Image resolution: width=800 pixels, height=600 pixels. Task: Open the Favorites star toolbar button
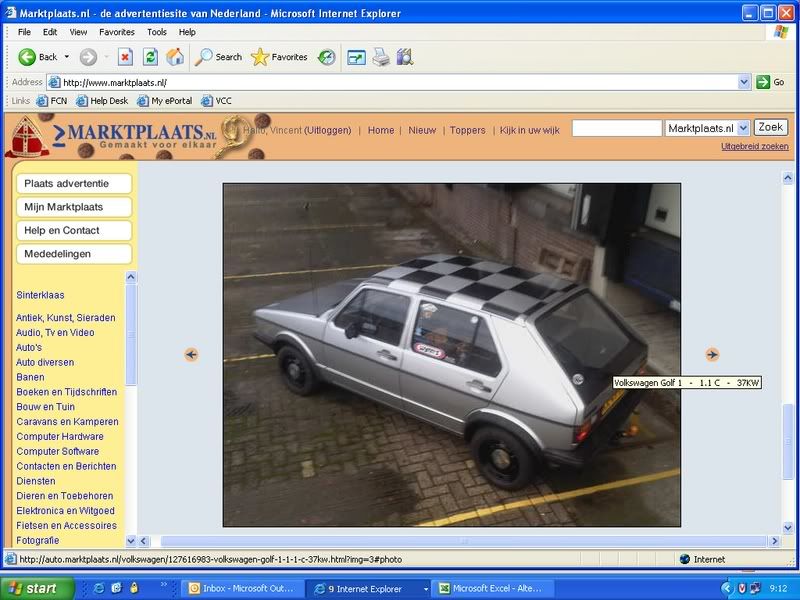click(x=279, y=57)
